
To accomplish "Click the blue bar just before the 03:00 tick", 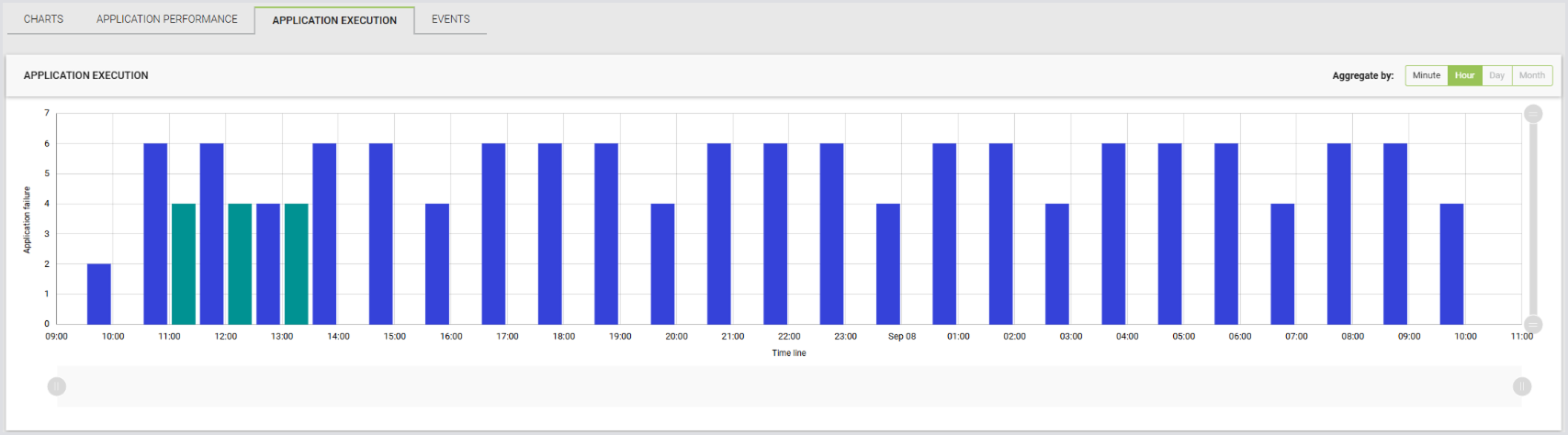I will pyautogui.click(x=1057, y=264).
